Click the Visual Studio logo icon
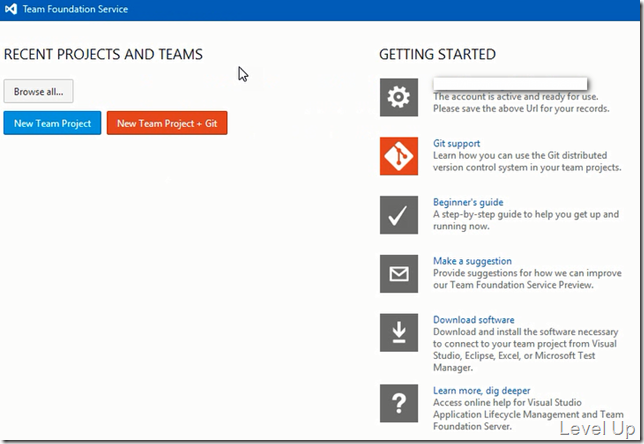Screen dimensions: 644x444 coord(11,9)
